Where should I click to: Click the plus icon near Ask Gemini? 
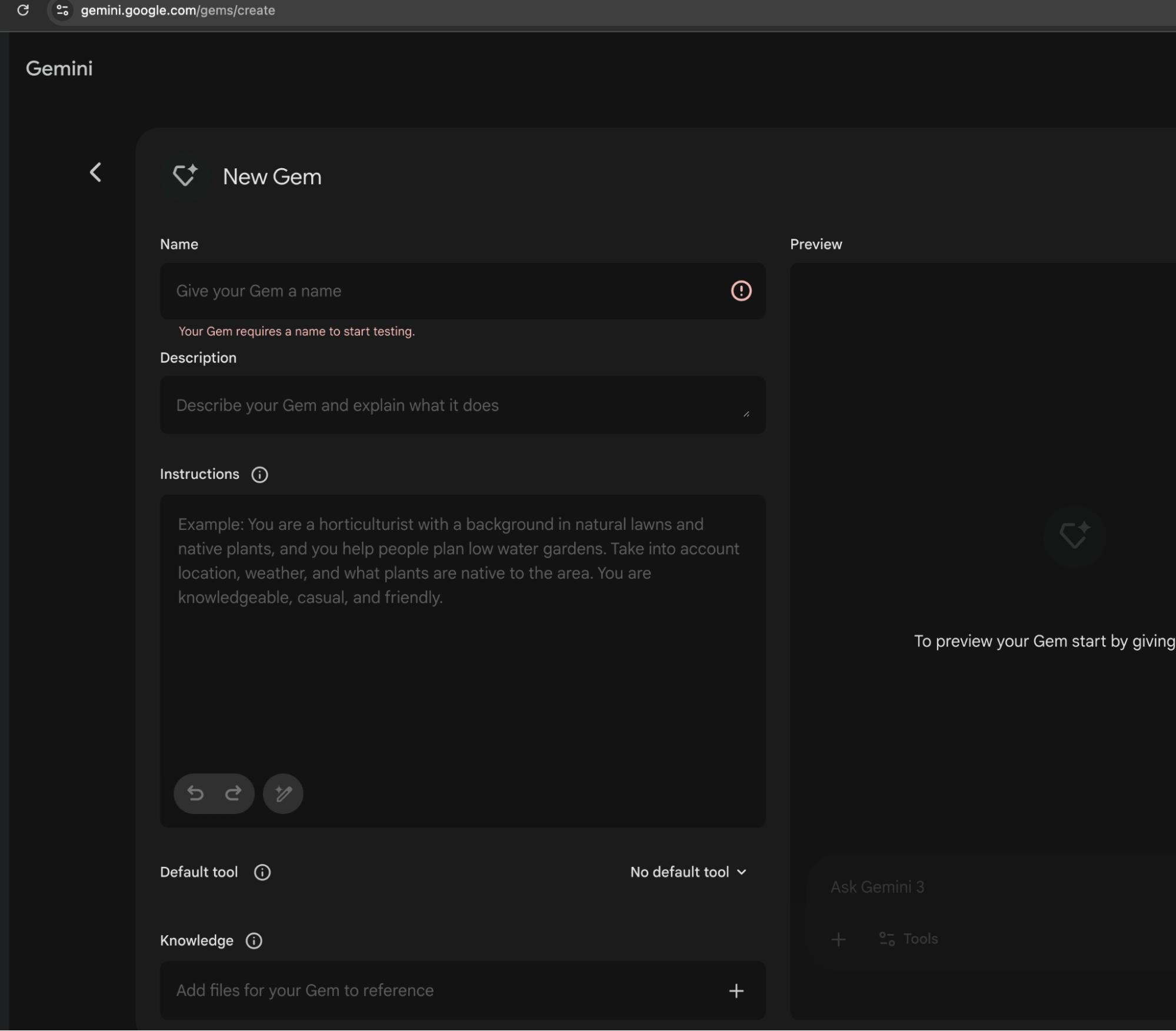pos(838,939)
